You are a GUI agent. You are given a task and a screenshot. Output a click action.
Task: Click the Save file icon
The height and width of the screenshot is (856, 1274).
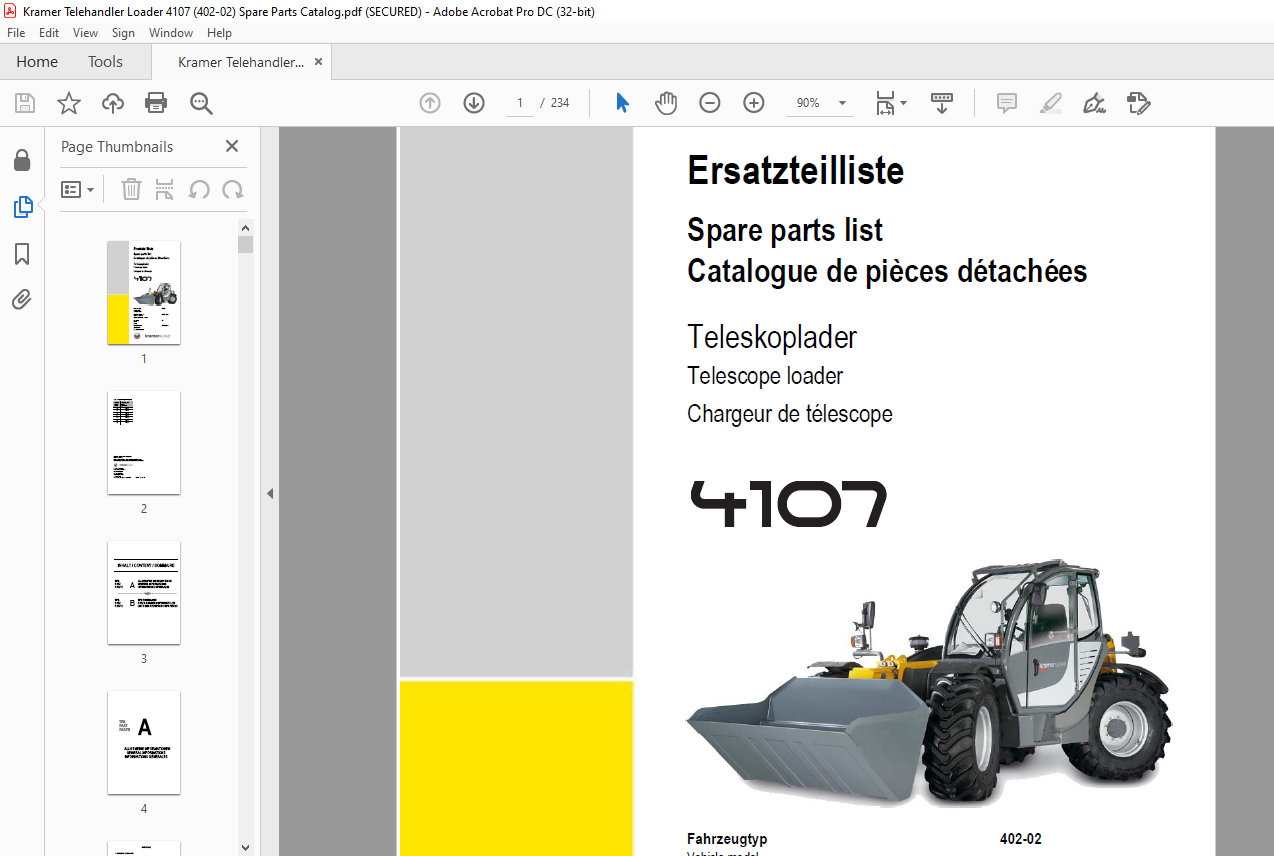(24, 103)
